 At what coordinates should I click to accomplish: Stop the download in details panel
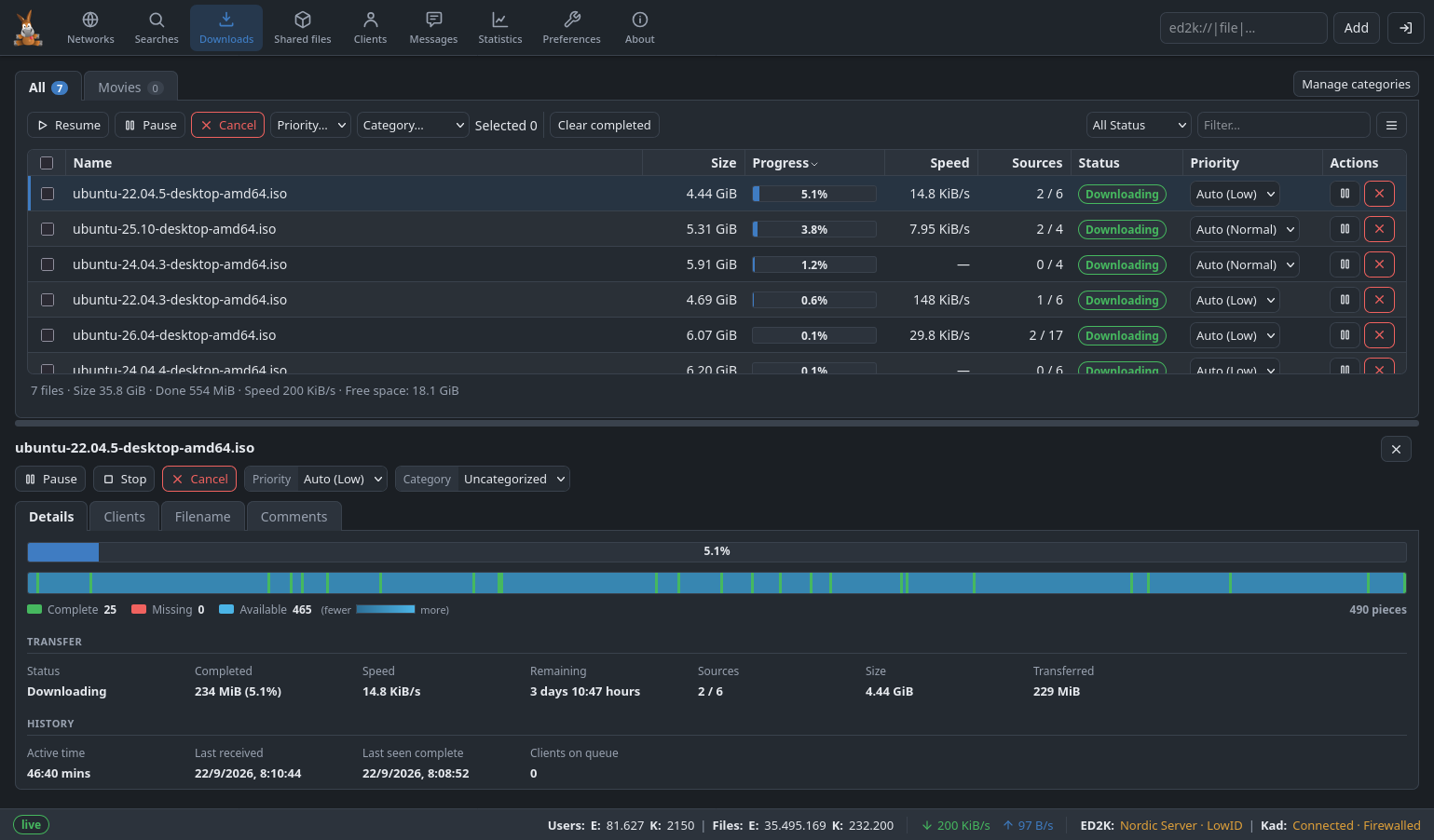point(124,479)
